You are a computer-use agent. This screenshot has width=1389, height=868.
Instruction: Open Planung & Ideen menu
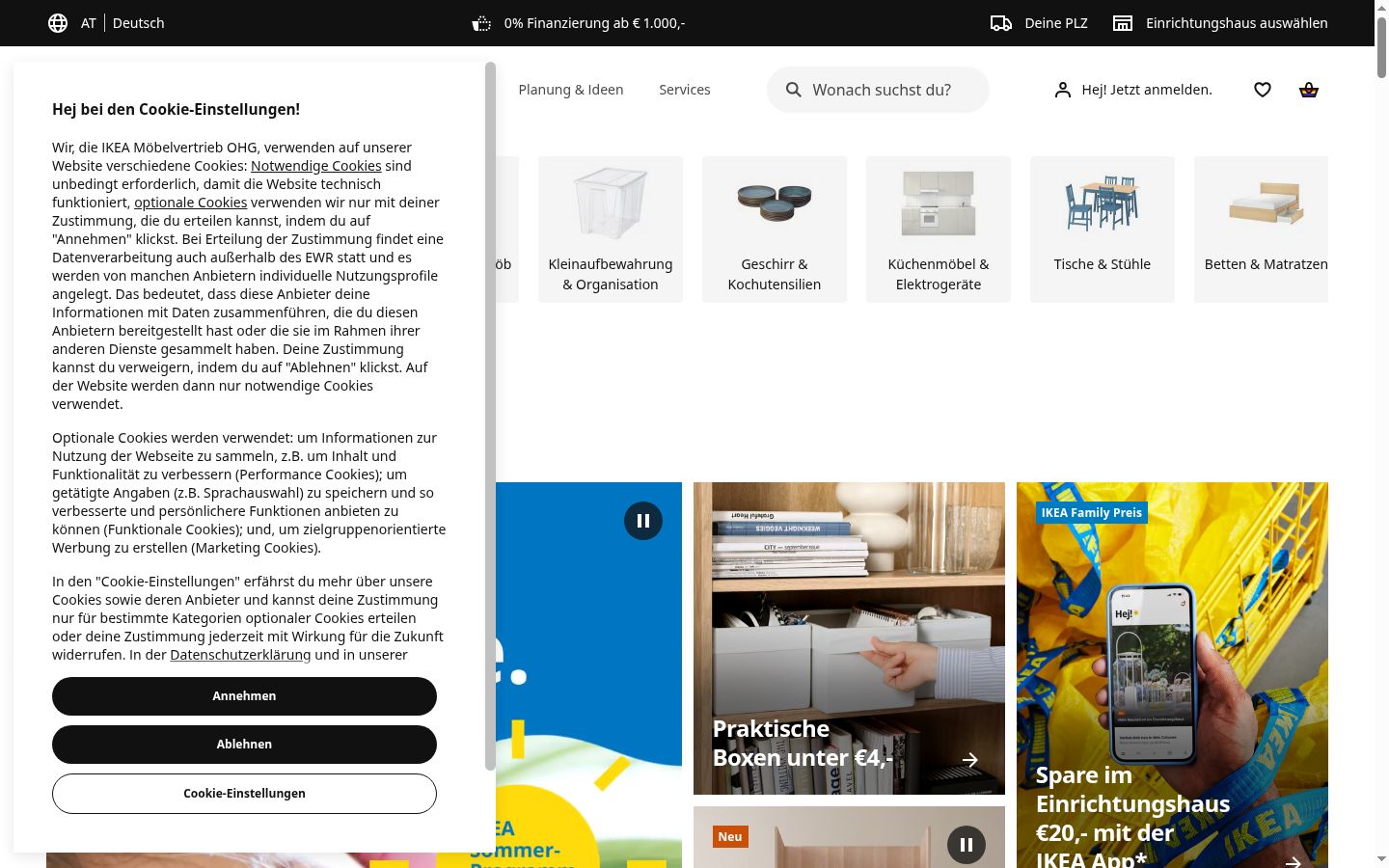(571, 90)
